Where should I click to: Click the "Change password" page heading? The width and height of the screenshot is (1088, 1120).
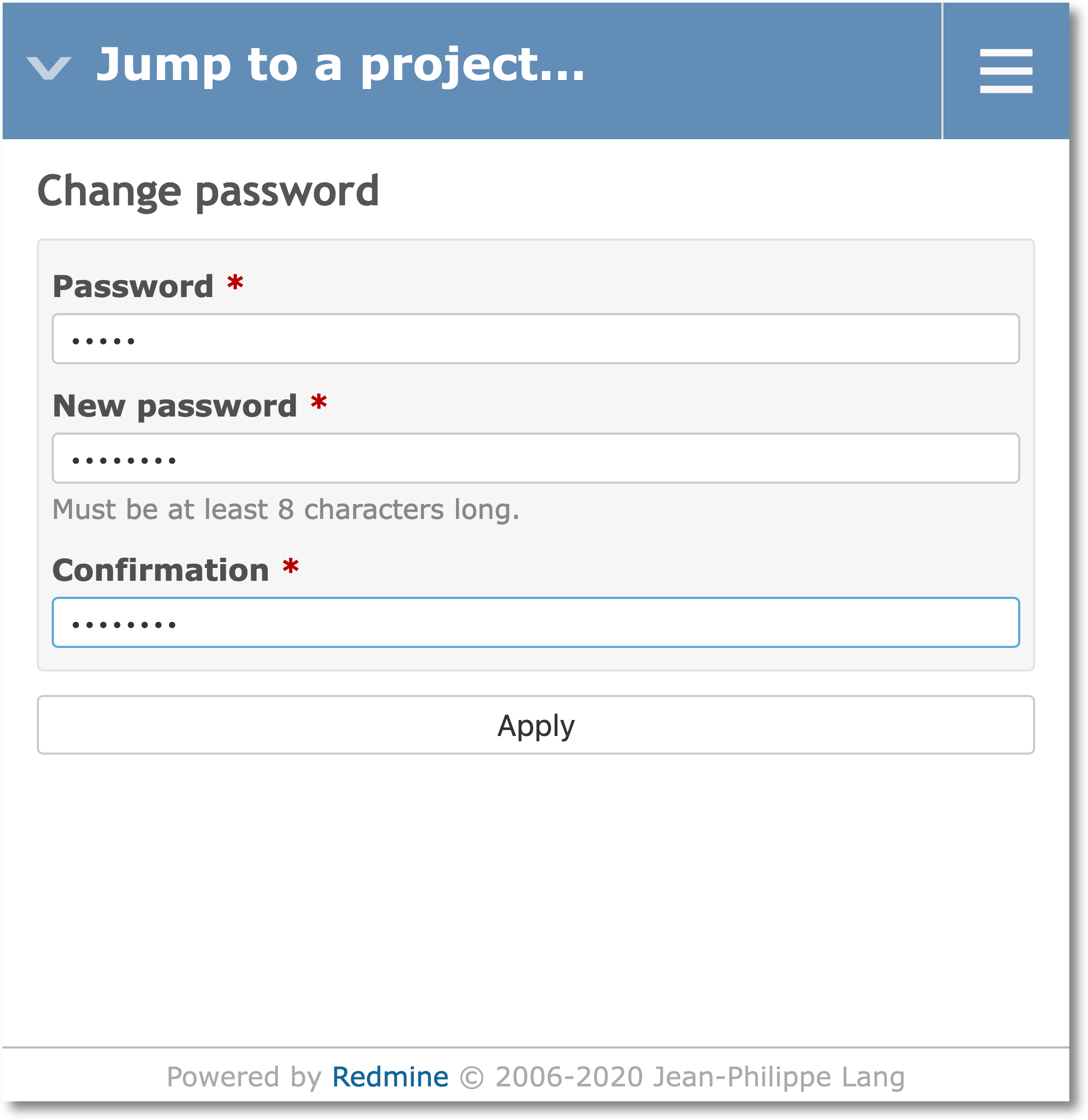208,191
